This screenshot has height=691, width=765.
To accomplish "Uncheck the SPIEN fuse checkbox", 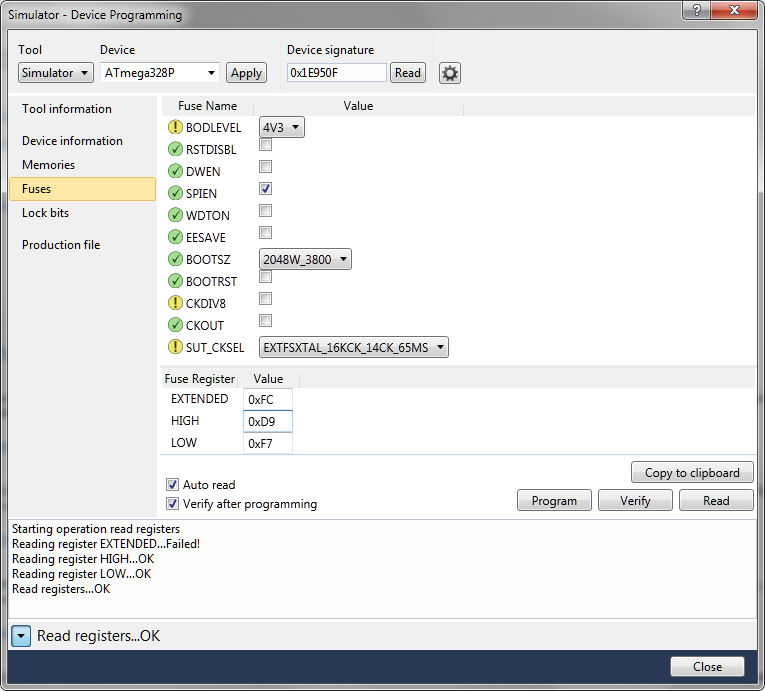I will [265, 188].
